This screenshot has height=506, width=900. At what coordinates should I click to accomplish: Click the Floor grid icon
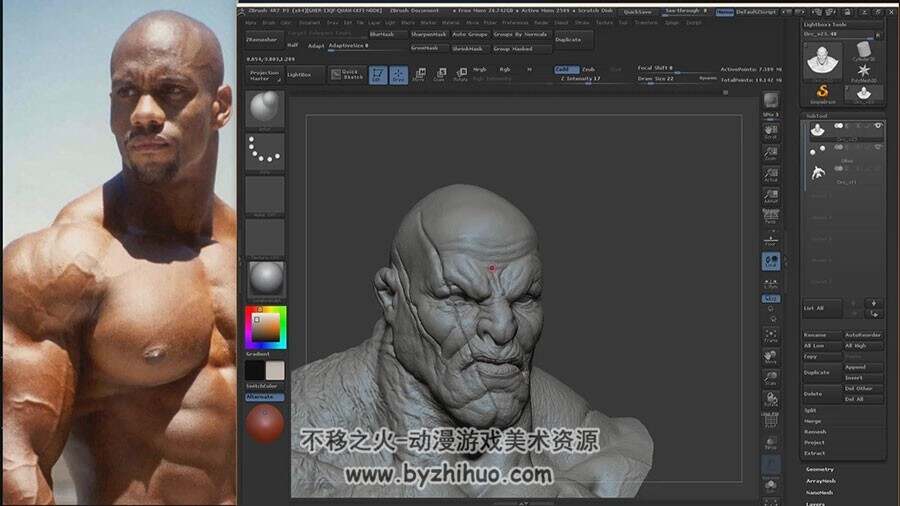click(x=770, y=239)
